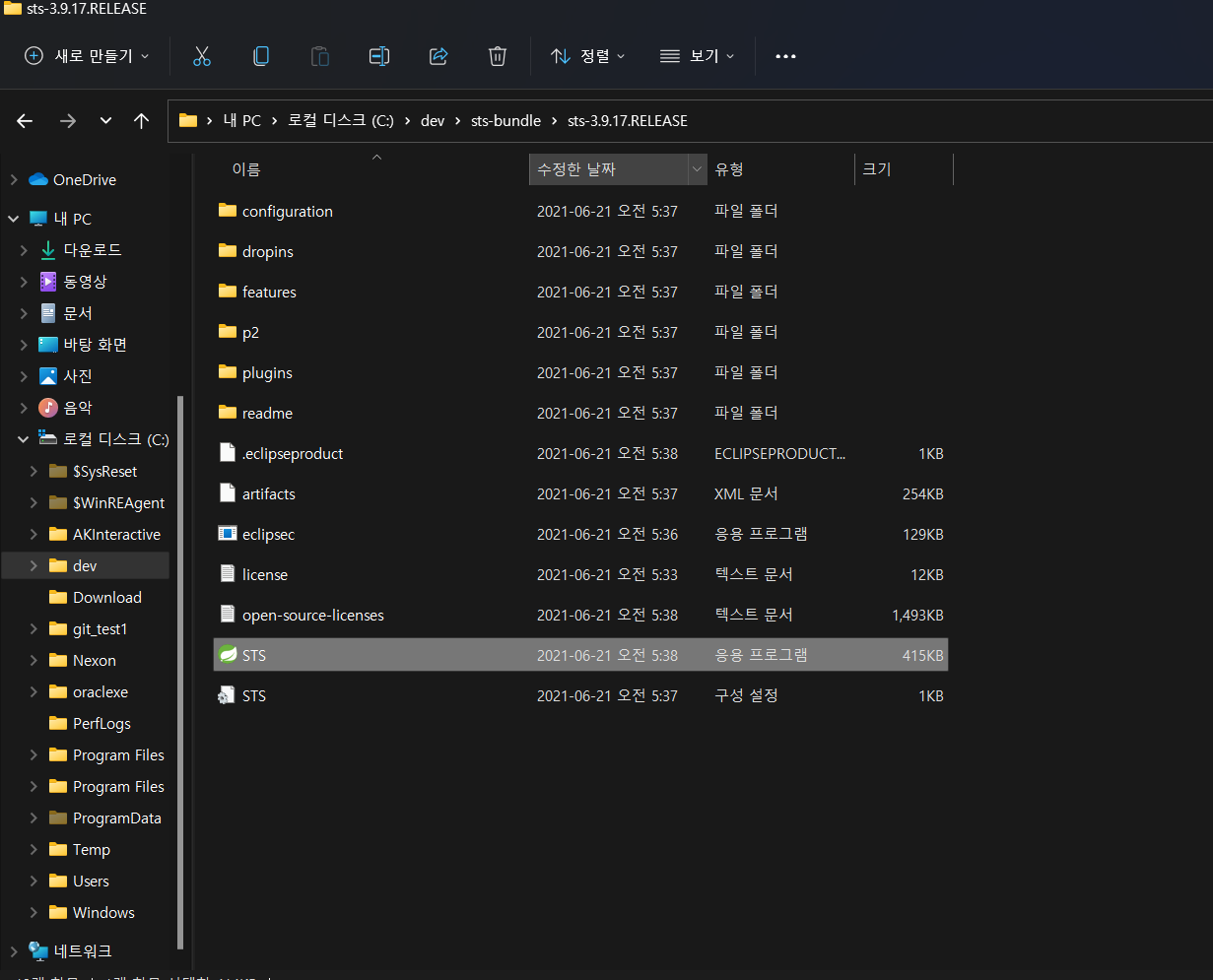Collapse 내 PC in navigation pane
This screenshot has width=1213, height=980.
click(x=14, y=219)
